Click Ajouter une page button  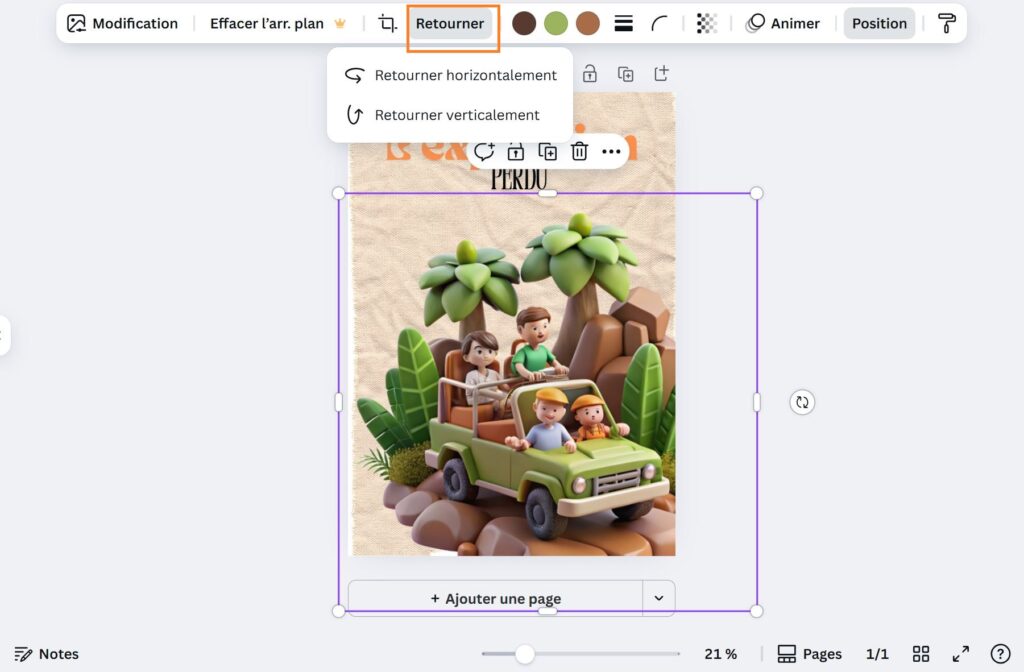(x=496, y=598)
